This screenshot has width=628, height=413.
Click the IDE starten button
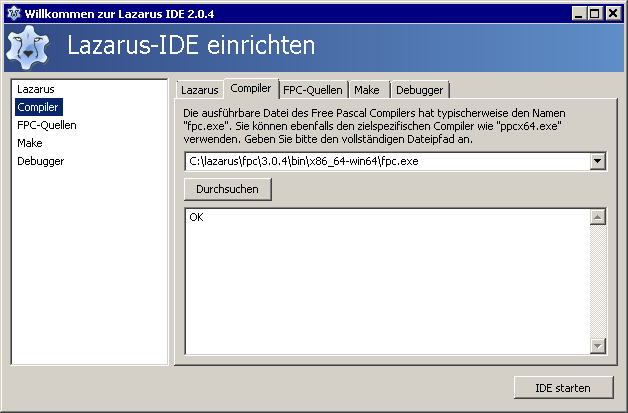563,388
